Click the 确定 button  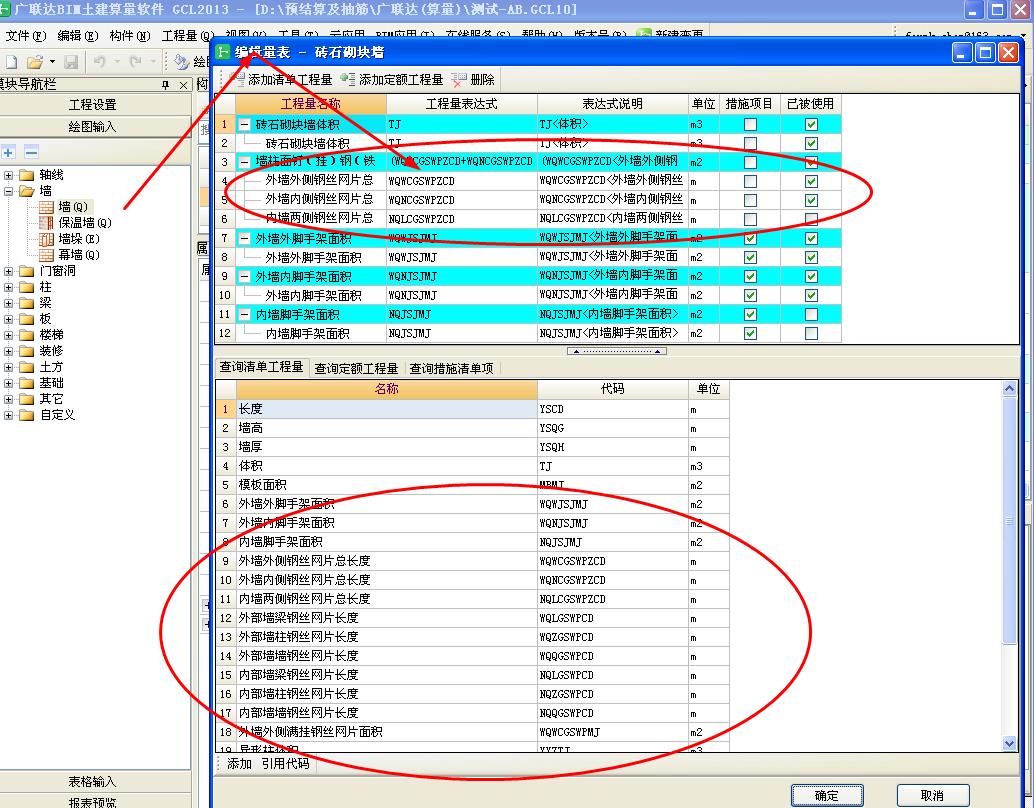[827, 795]
